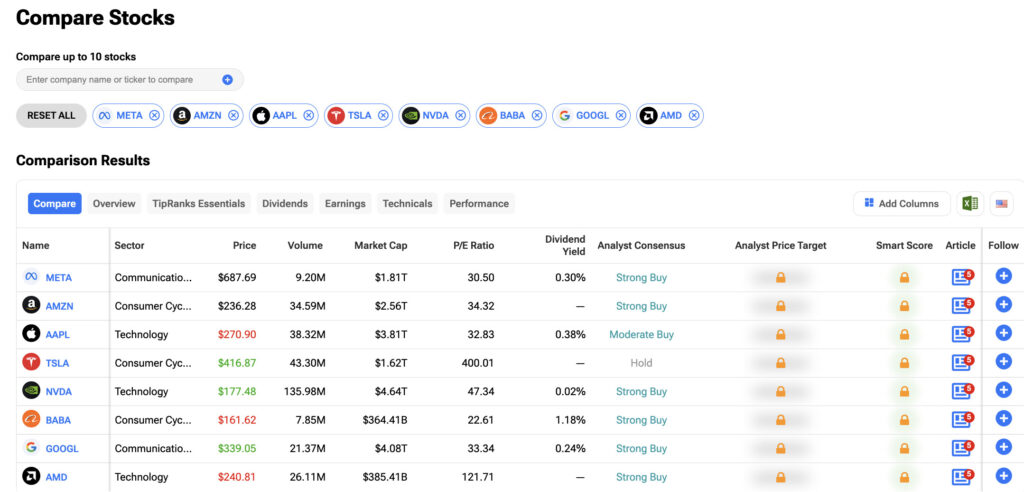Open the NVDA row article icon
Viewport: 1024px width, 492px height.
coord(962,391)
